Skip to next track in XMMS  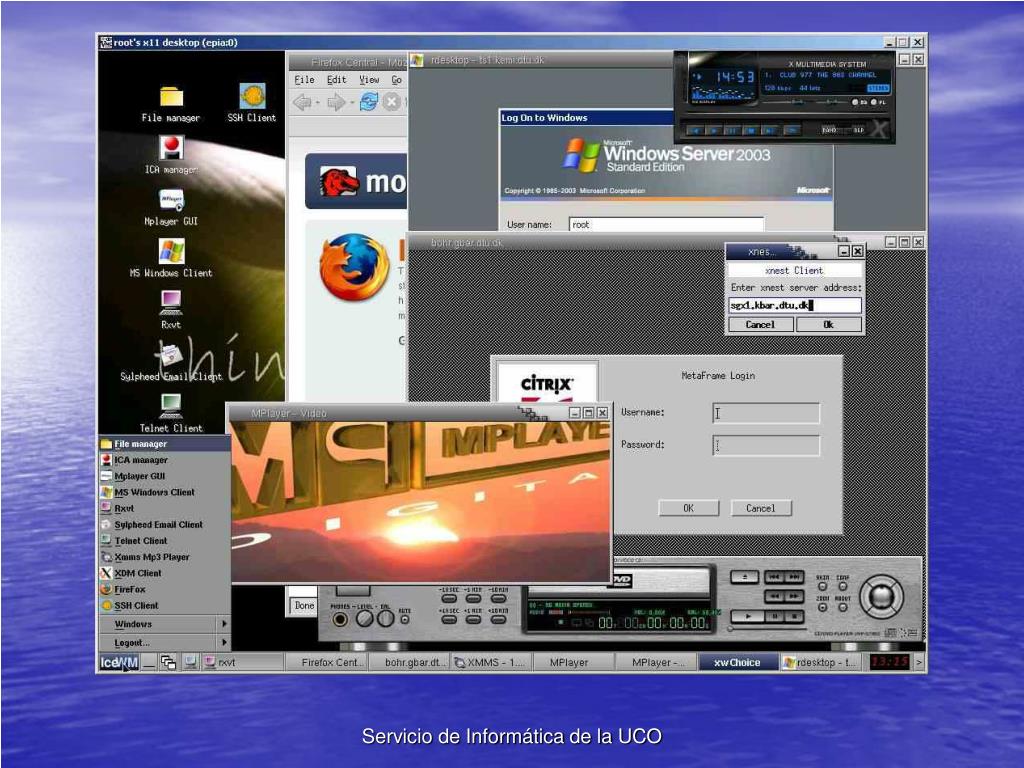tap(769, 131)
